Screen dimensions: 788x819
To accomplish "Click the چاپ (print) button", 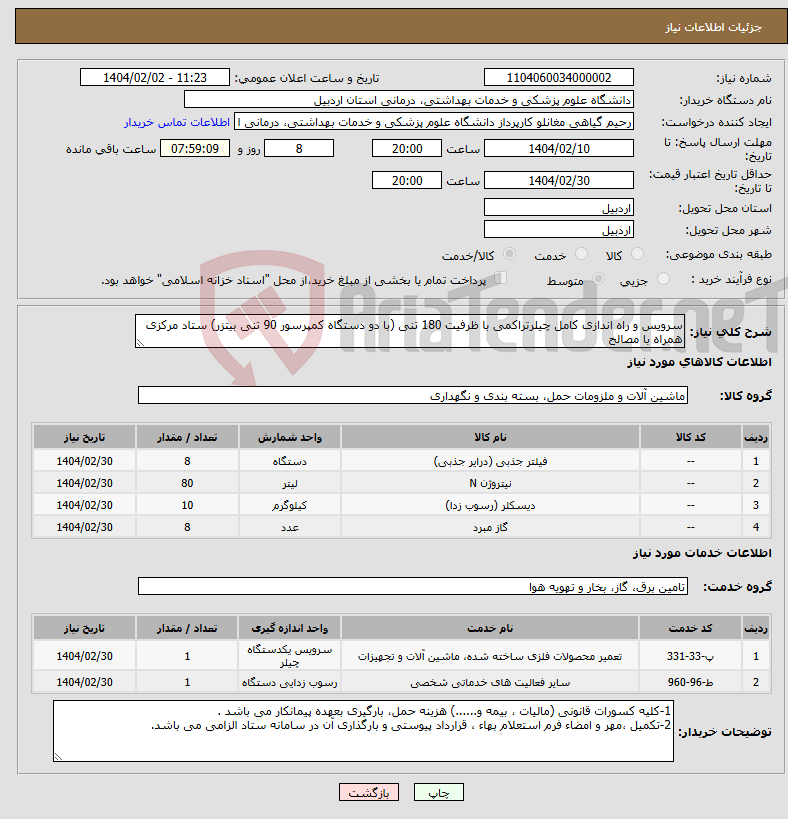I will pos(439,792).
